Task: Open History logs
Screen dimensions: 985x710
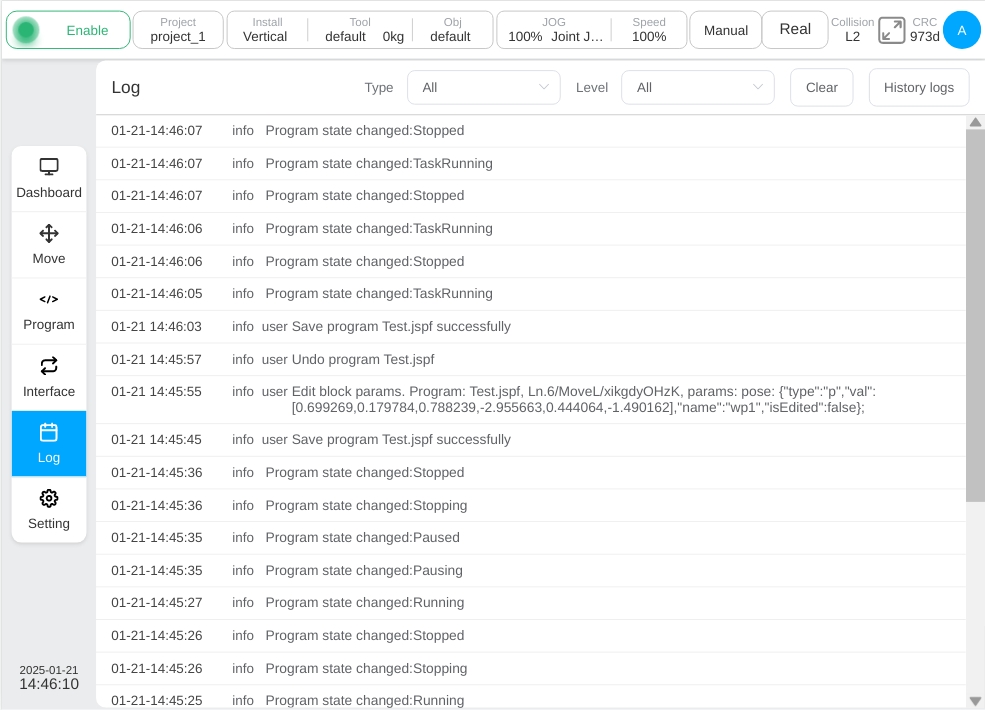Action: click(918, 87)
